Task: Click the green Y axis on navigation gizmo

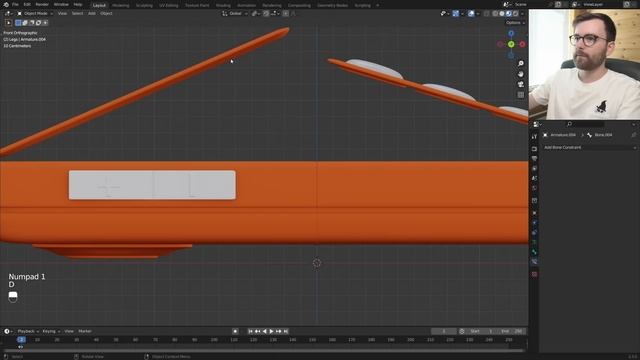Action: [511, 44]
